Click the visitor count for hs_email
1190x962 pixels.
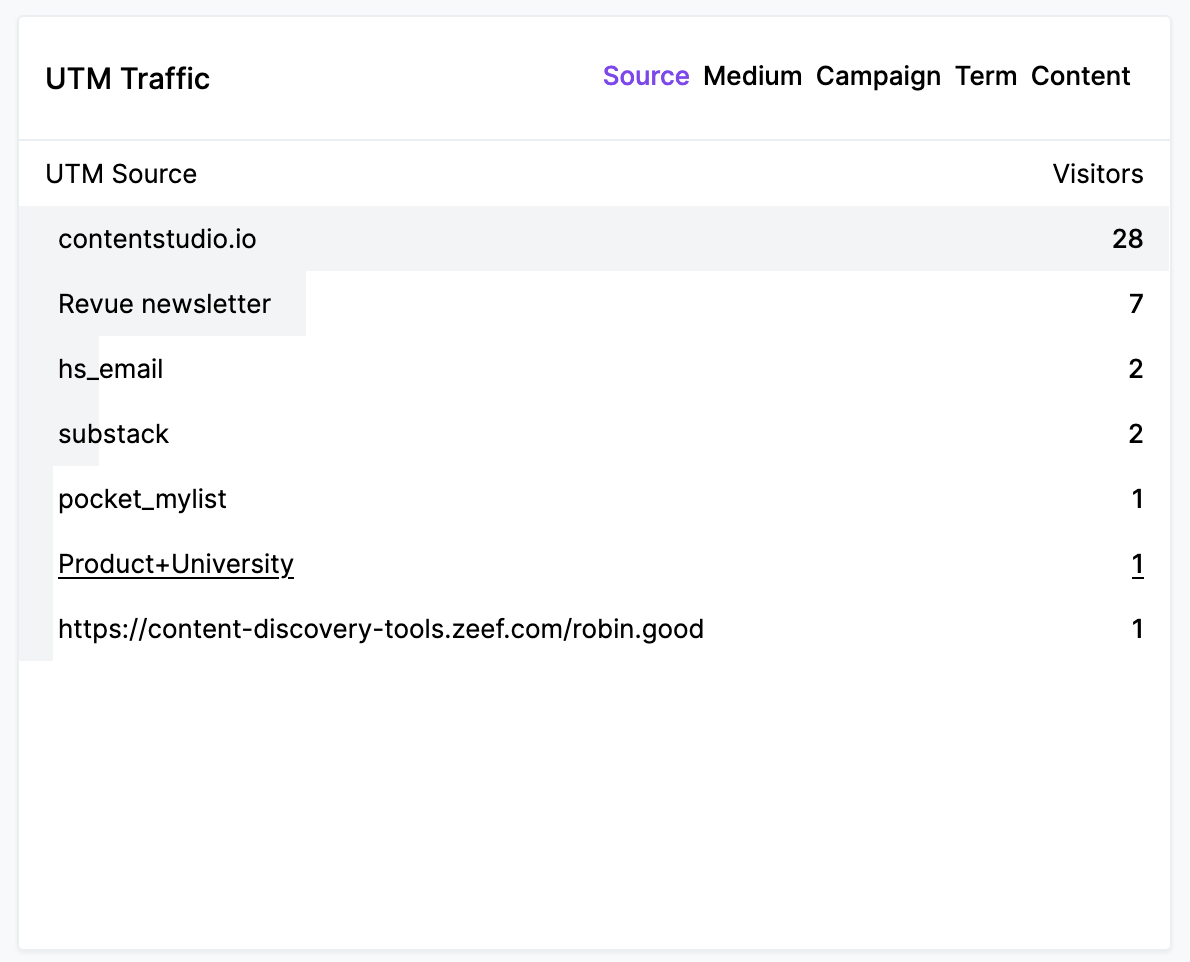(1135, 369)
